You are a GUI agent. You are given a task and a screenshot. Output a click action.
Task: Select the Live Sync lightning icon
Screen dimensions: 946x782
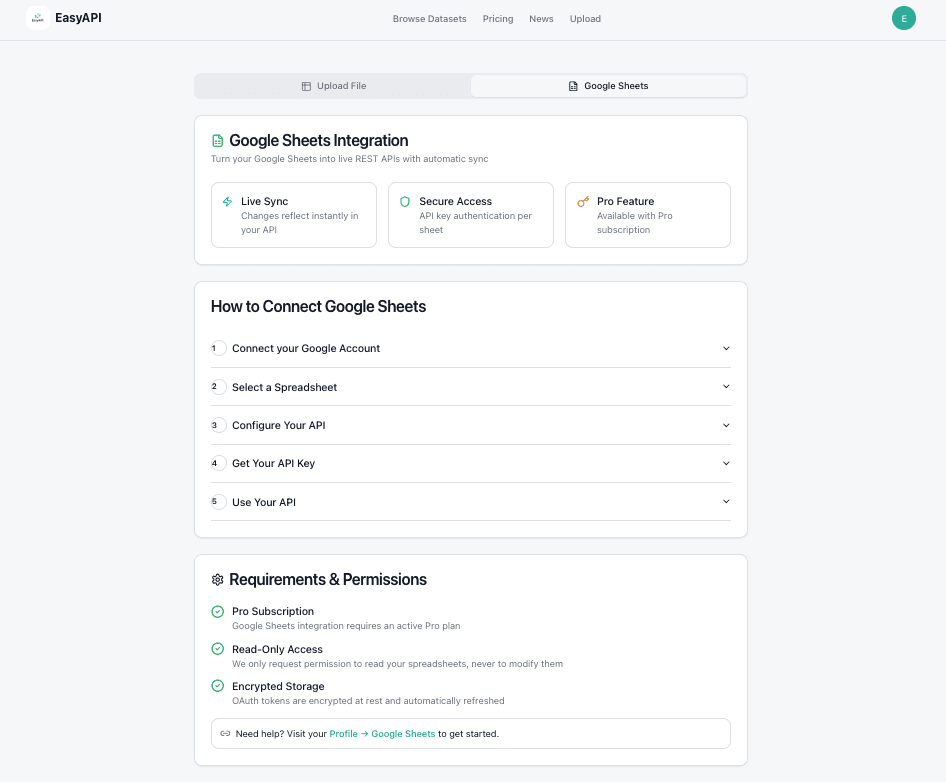(x=225, y=201)
